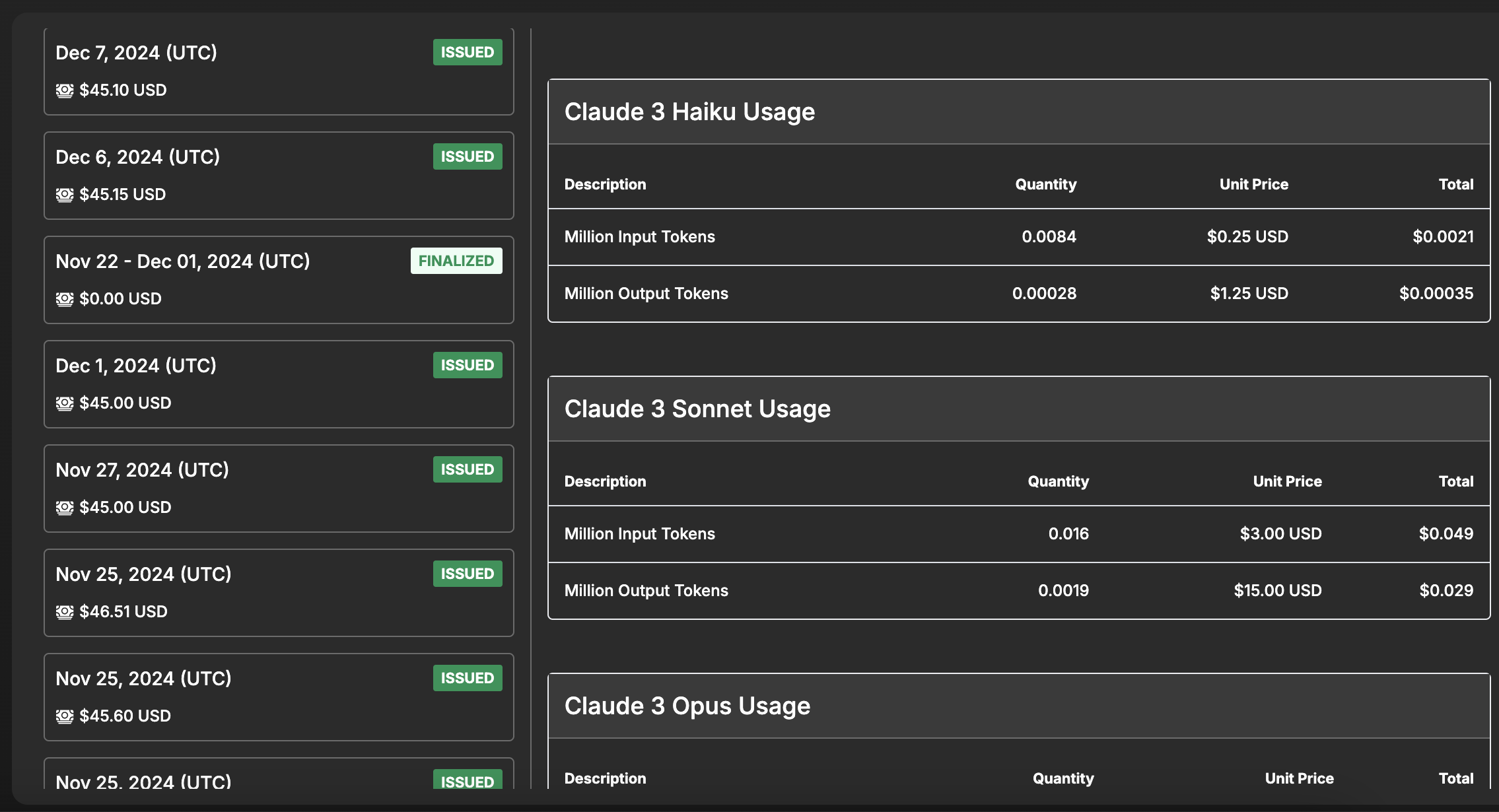Image resolution: width=1499 pixels, height=812 pixels.
Task: Click the Claude 3 Haiku Usage heading
Action: click(x=689, y=112)
